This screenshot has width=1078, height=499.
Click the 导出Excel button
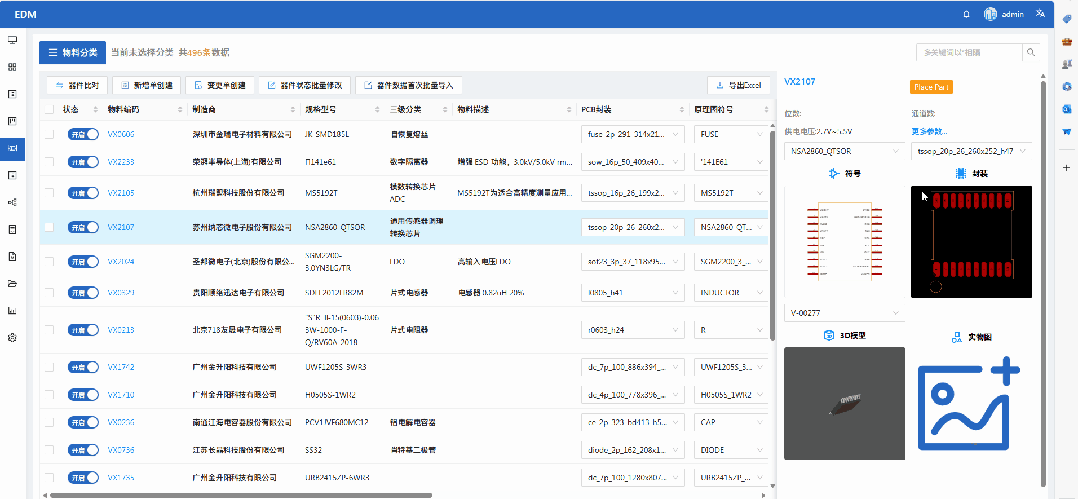point(737,85)
